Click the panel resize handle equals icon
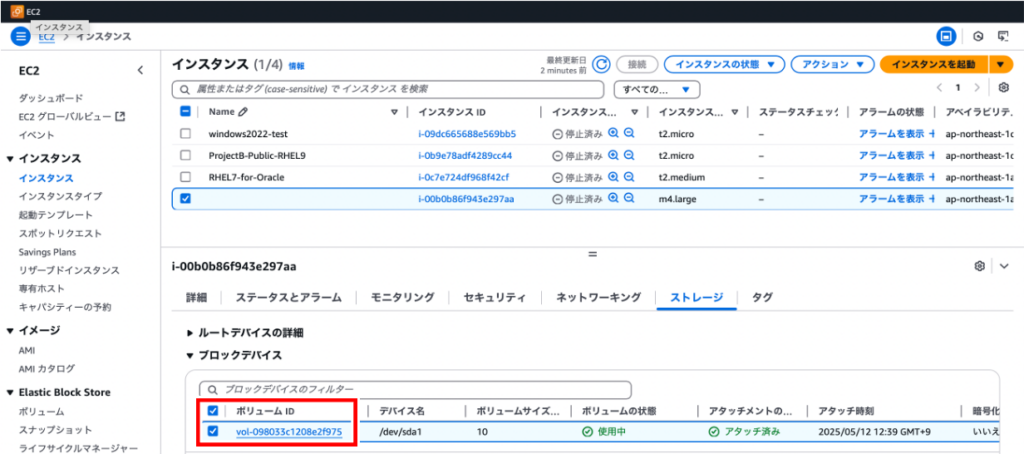This screenshot has height=454, width=1024. 592,253
